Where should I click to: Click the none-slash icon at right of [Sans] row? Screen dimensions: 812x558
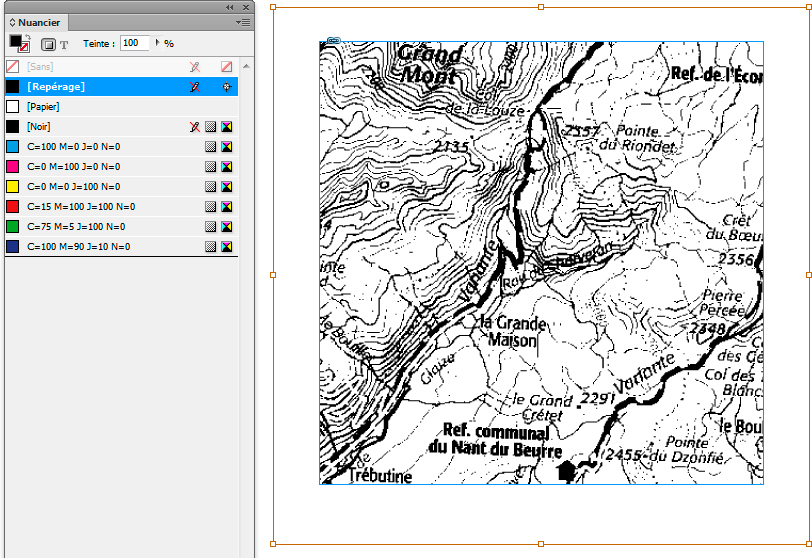tap(226, 67)
